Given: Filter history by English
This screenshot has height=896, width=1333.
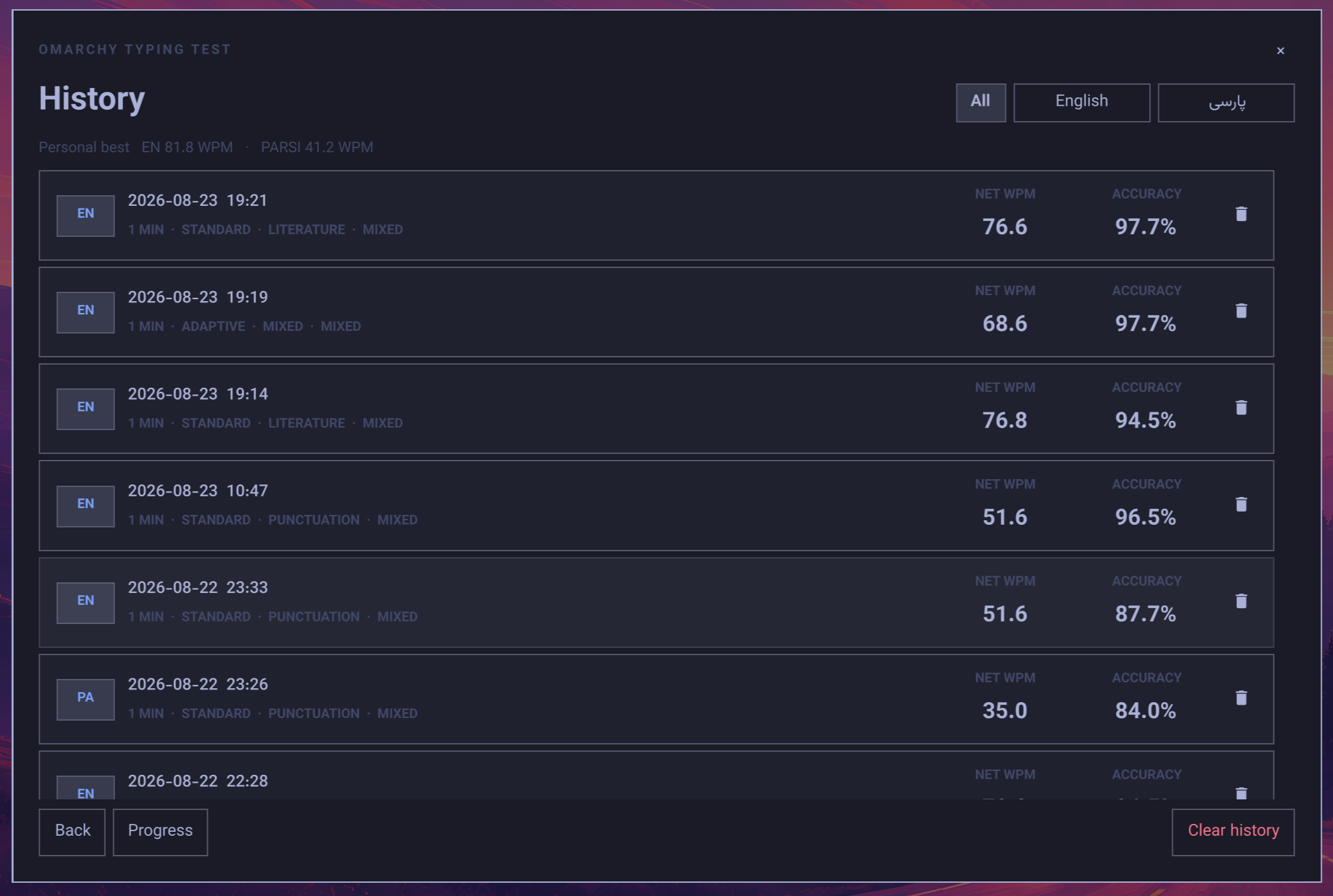Looking at the screenshot, I should [1081, 102].
